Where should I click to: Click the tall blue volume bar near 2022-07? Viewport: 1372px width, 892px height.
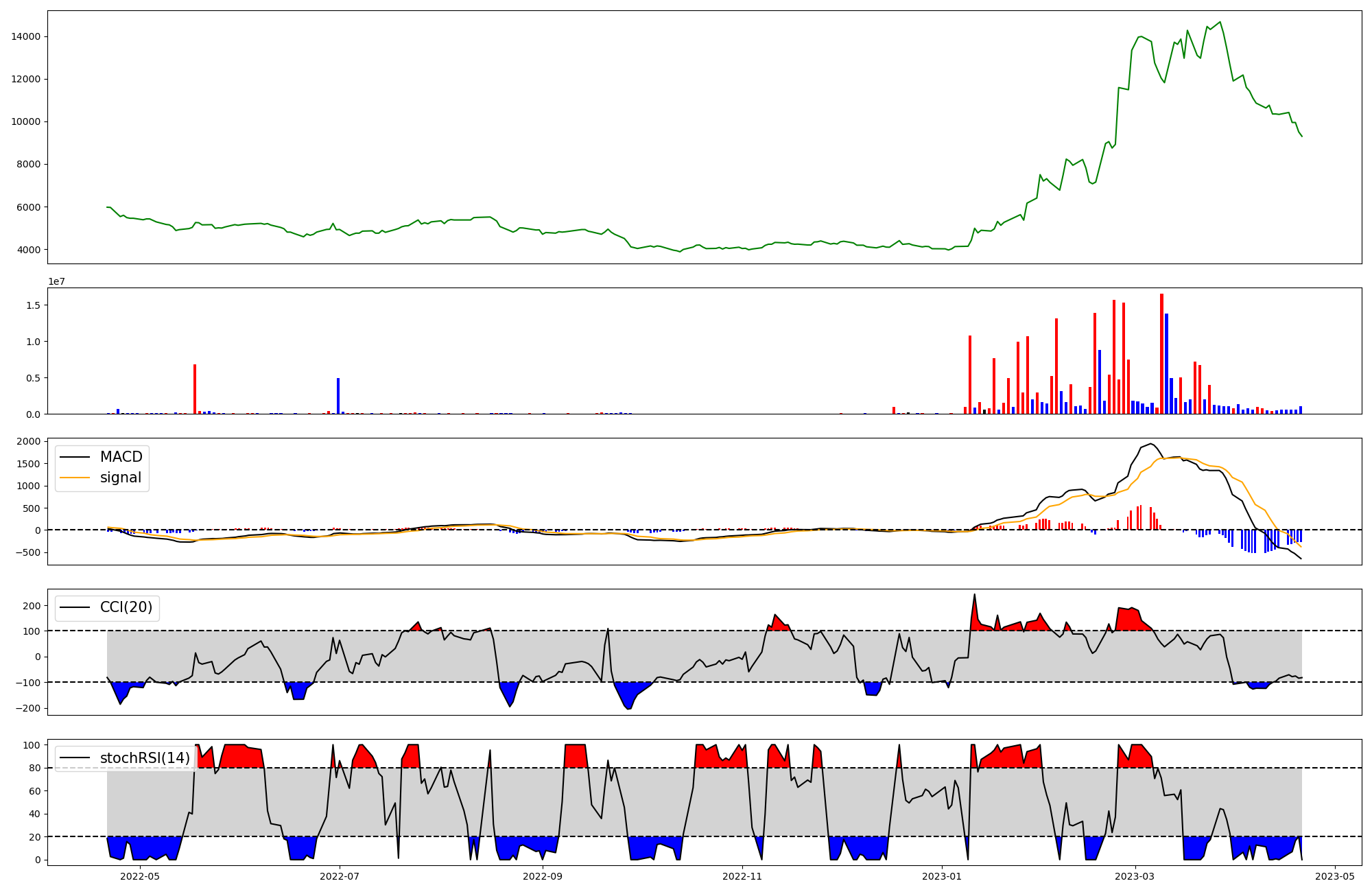tap(338, 396)
